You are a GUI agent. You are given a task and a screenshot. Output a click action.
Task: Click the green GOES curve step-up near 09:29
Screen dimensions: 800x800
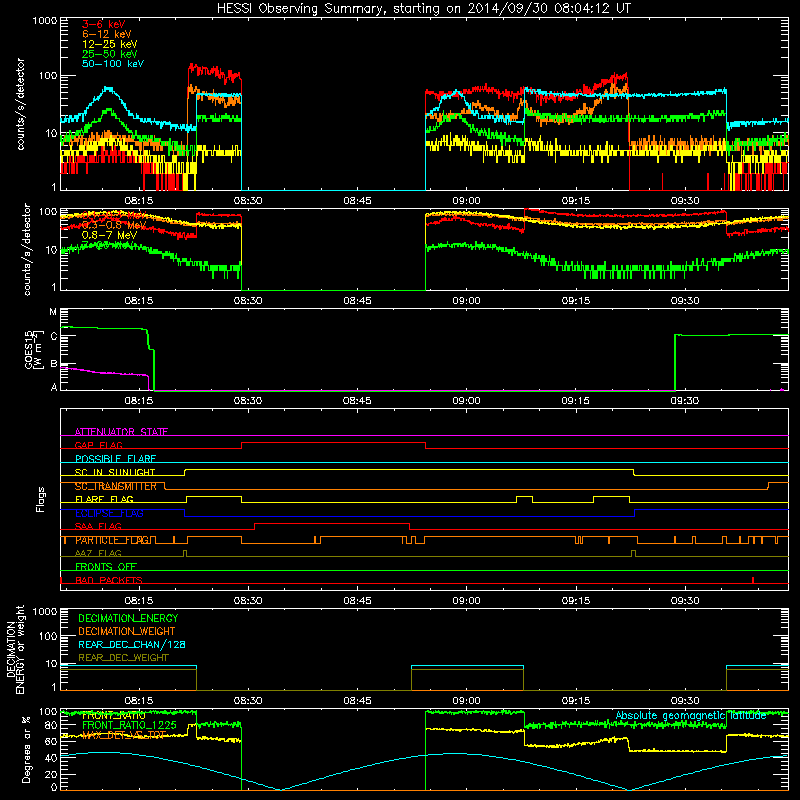tap(674, 362)
